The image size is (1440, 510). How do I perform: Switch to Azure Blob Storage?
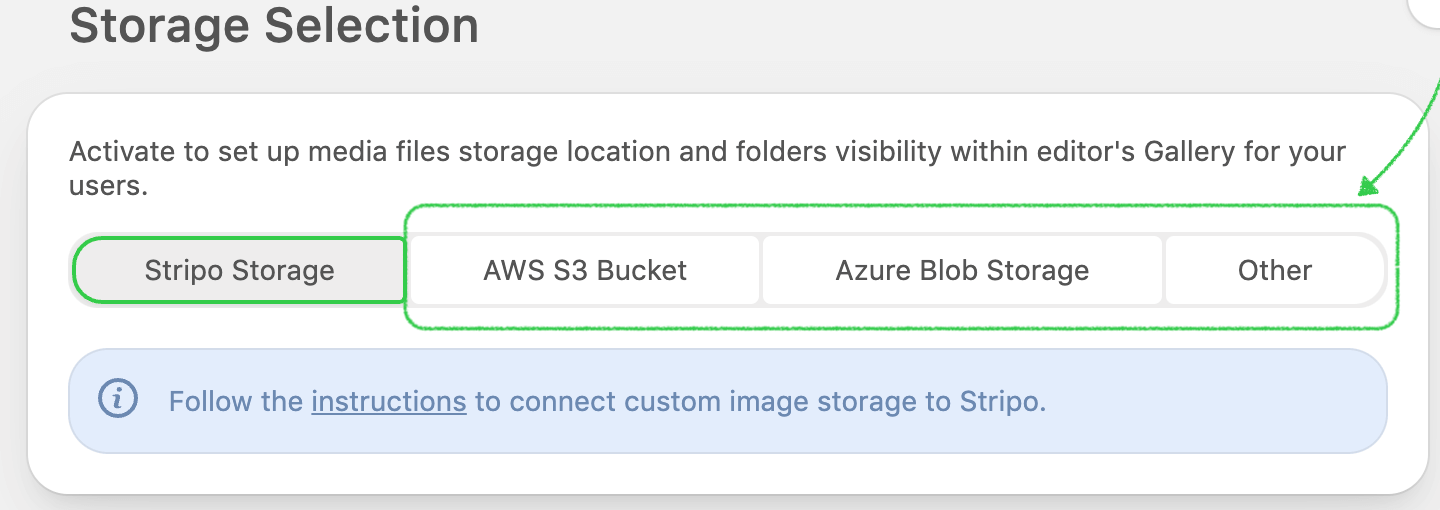tap(962, 270)
